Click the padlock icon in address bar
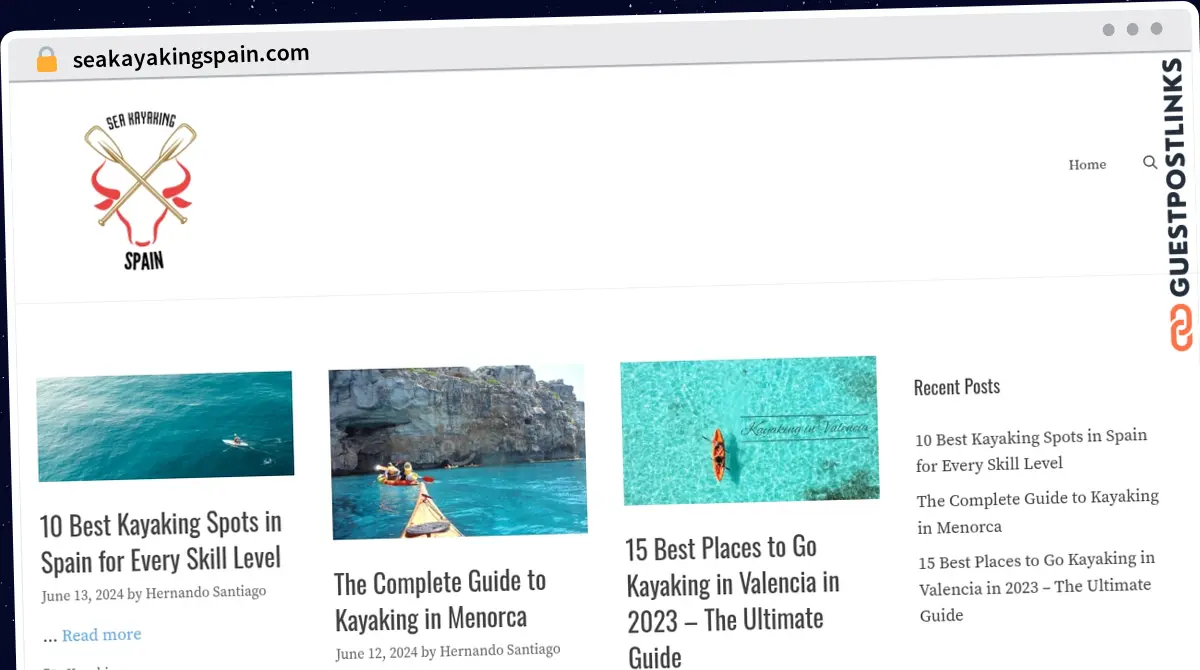 click(47, 60)
